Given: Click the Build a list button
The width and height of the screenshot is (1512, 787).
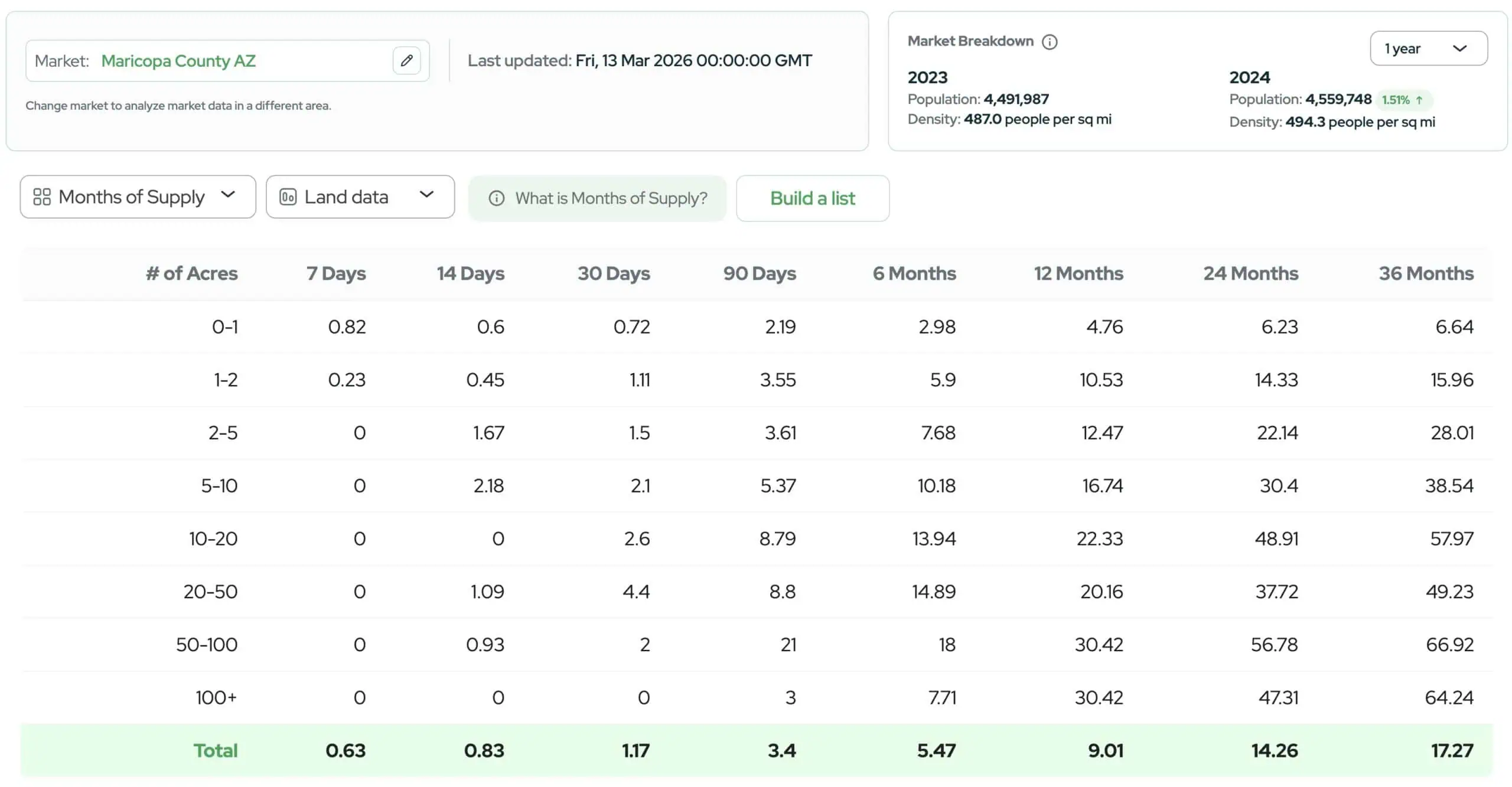Looking at the screenshot, I should coord(812,198).
